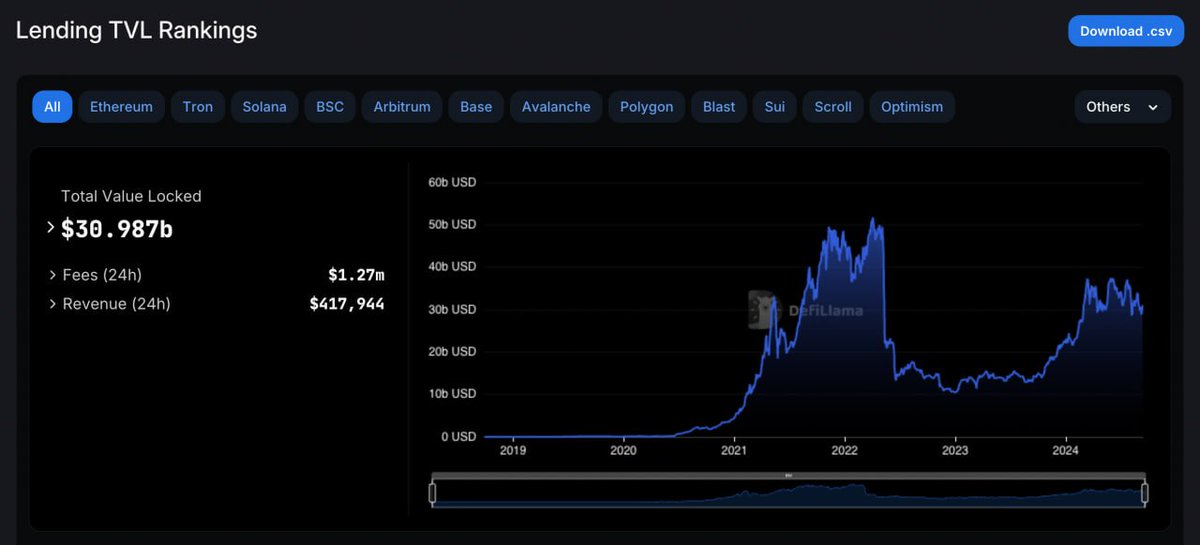Filter rankings by Optimism
This screenshot has height=545, width=1200.
pos(912,107)
